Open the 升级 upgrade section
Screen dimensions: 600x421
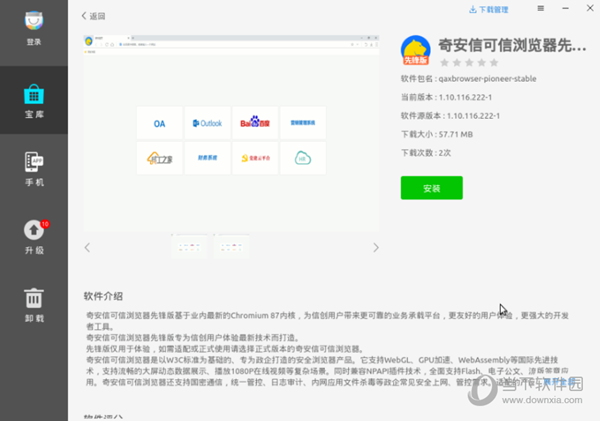point(34,237)
